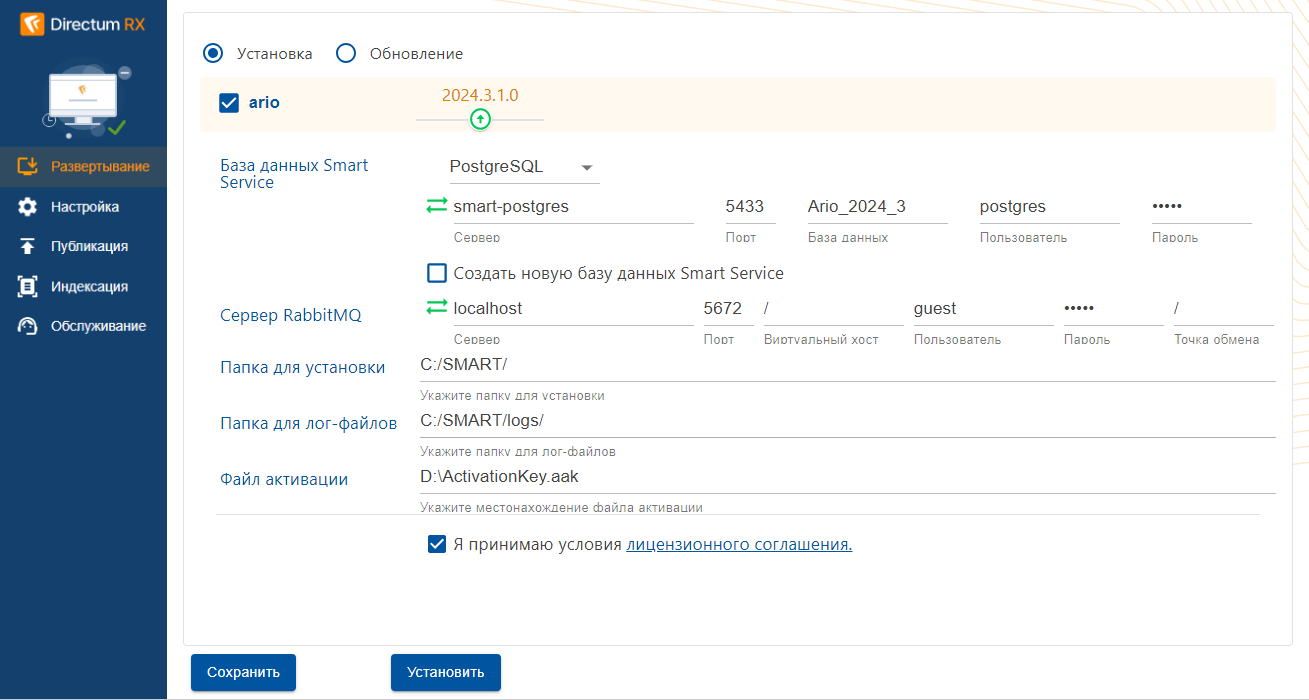Click the Directum RX logo
1309x700 pixels.
pyautogui.click(x=83, y=24)
